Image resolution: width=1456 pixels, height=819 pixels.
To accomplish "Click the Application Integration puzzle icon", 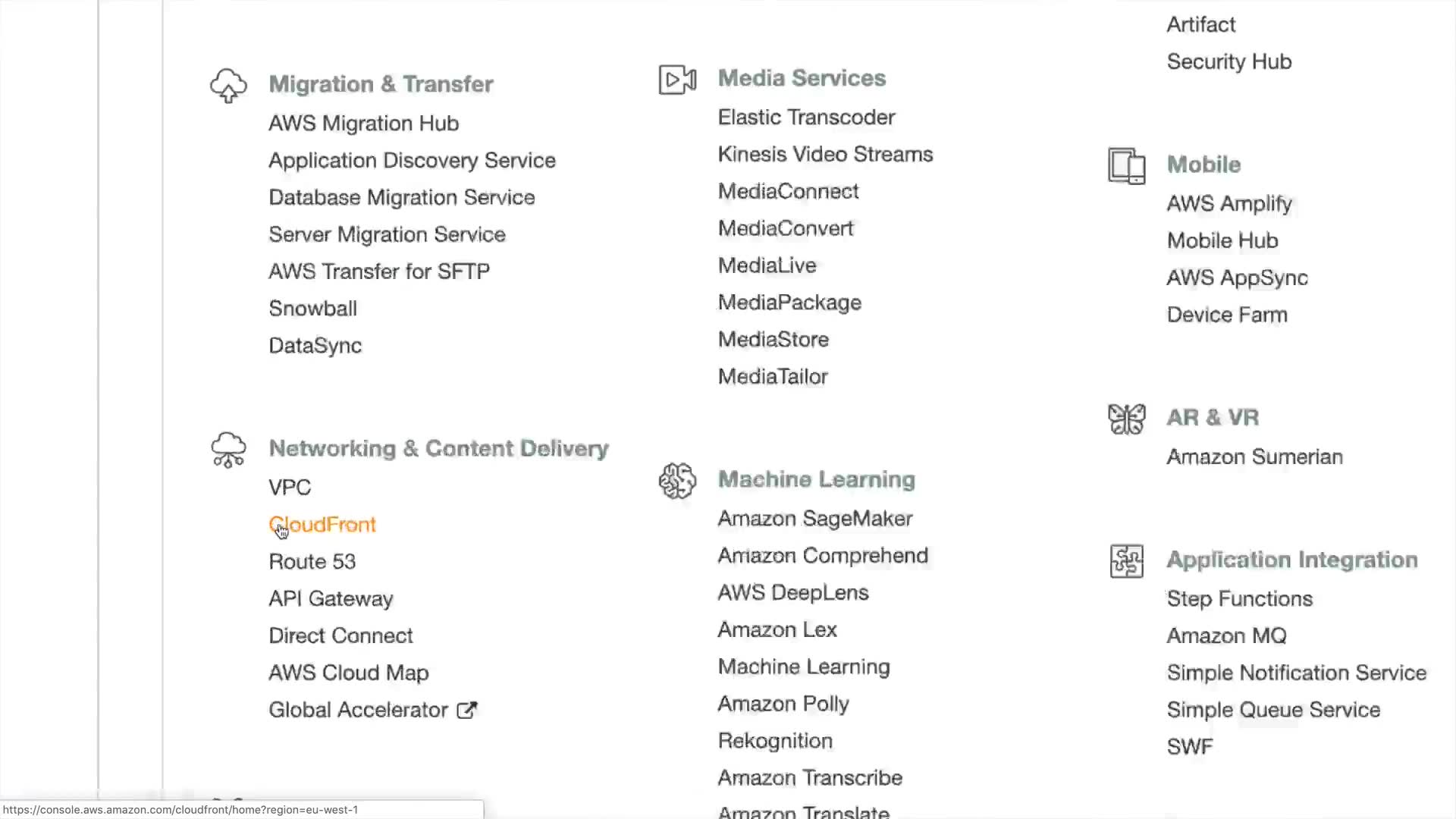I will [1126, 561].
